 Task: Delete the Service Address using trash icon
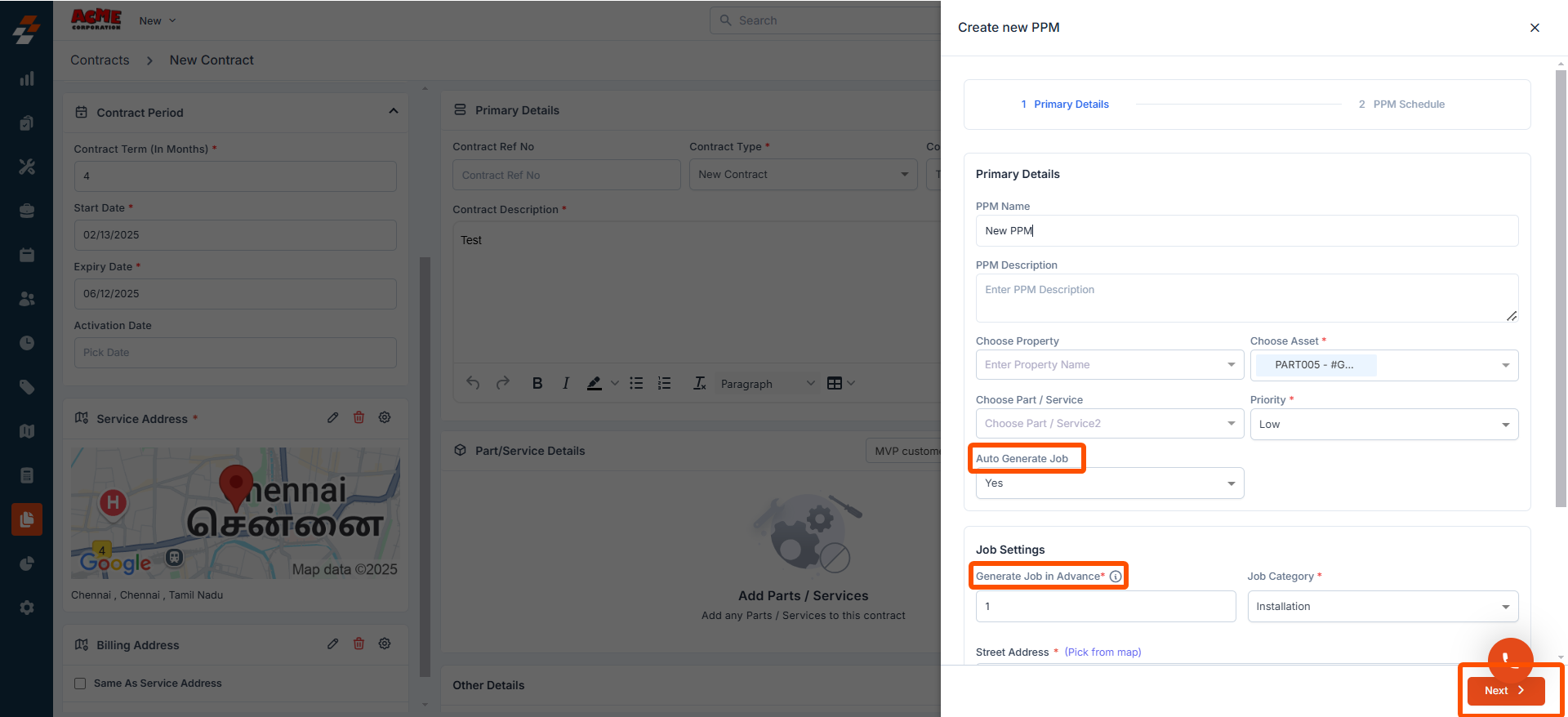359,418
